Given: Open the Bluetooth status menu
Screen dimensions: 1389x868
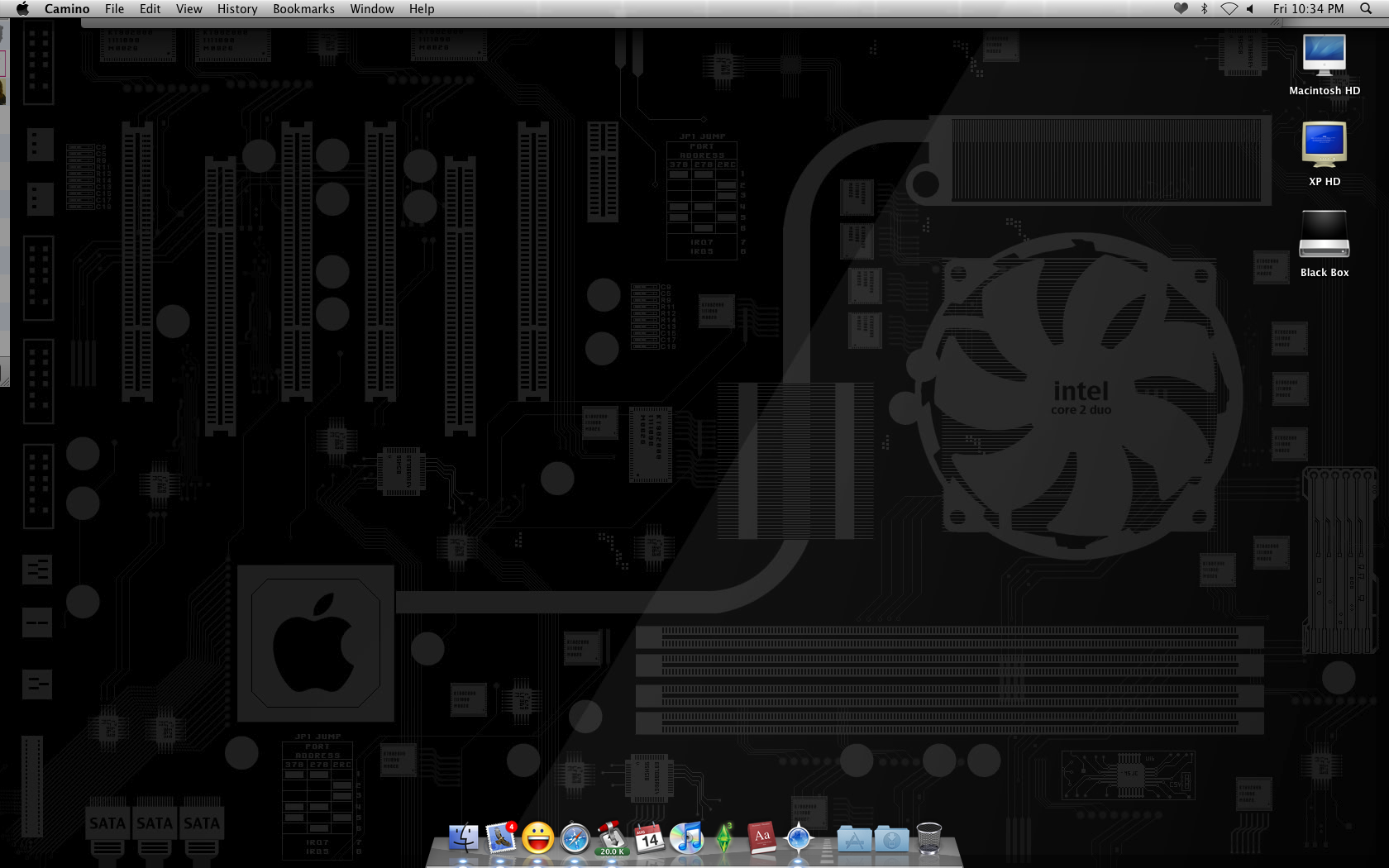Looking at the screenshot, I should click(1204, 8).
